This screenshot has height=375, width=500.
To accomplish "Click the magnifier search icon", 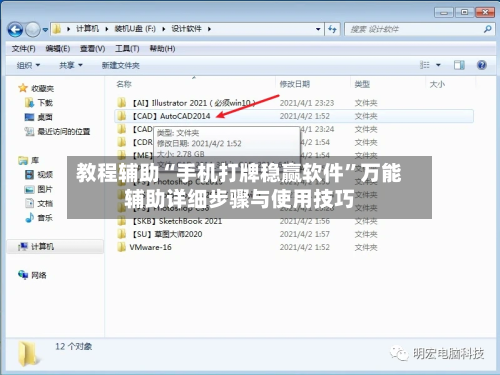I will (487, 29).
